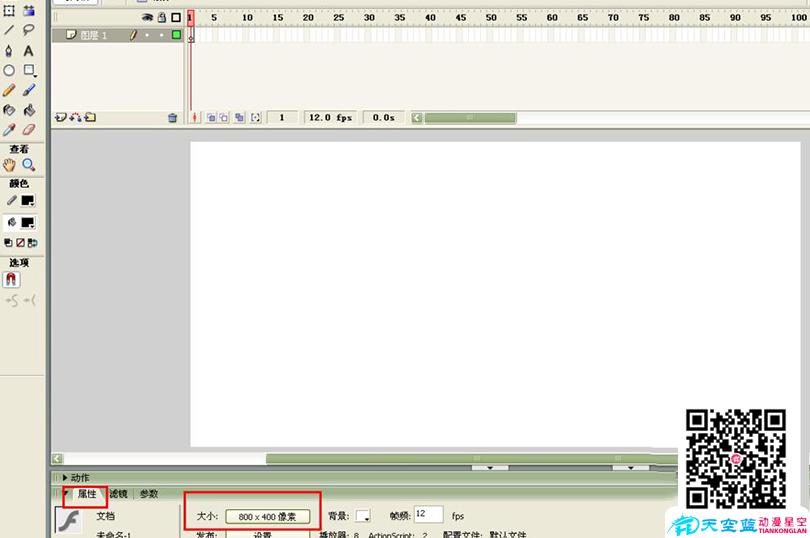This screenshot has width=810, height=538.
Task: Click the white stage canvas area
Action: 495,294
